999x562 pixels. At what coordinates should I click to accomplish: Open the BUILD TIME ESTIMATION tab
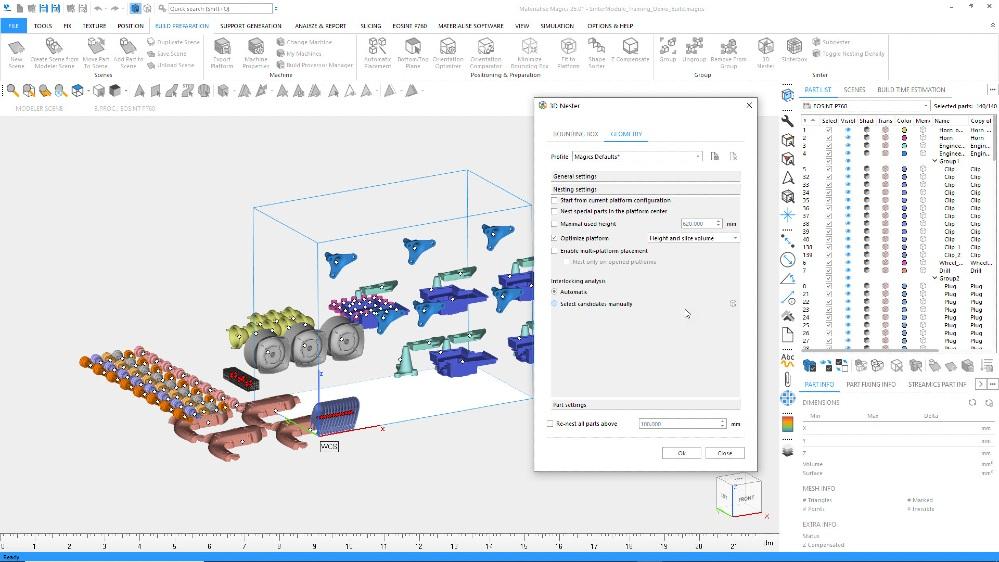(911, 90)
